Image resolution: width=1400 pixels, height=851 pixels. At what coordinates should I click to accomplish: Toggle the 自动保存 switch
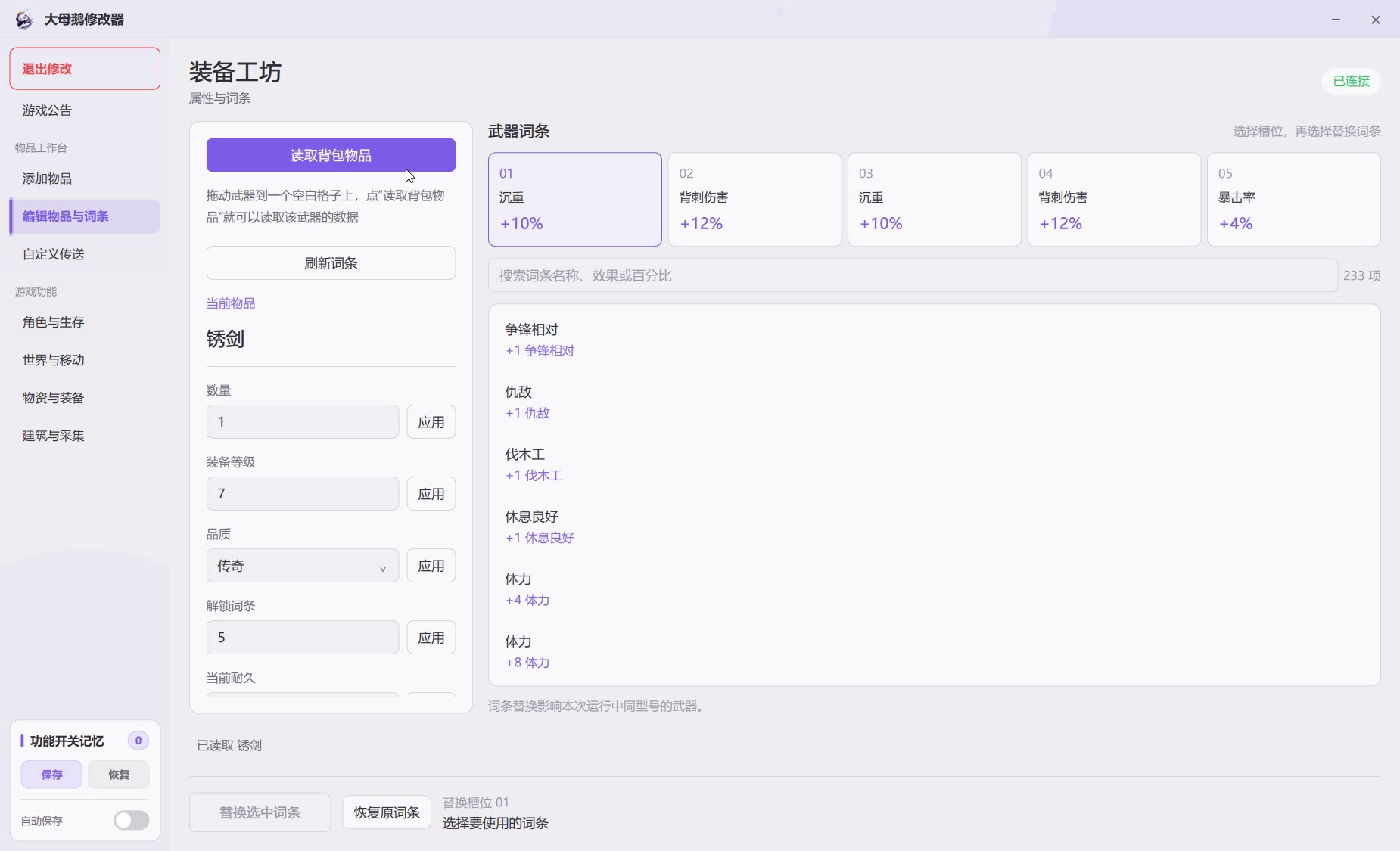(131, 821)
